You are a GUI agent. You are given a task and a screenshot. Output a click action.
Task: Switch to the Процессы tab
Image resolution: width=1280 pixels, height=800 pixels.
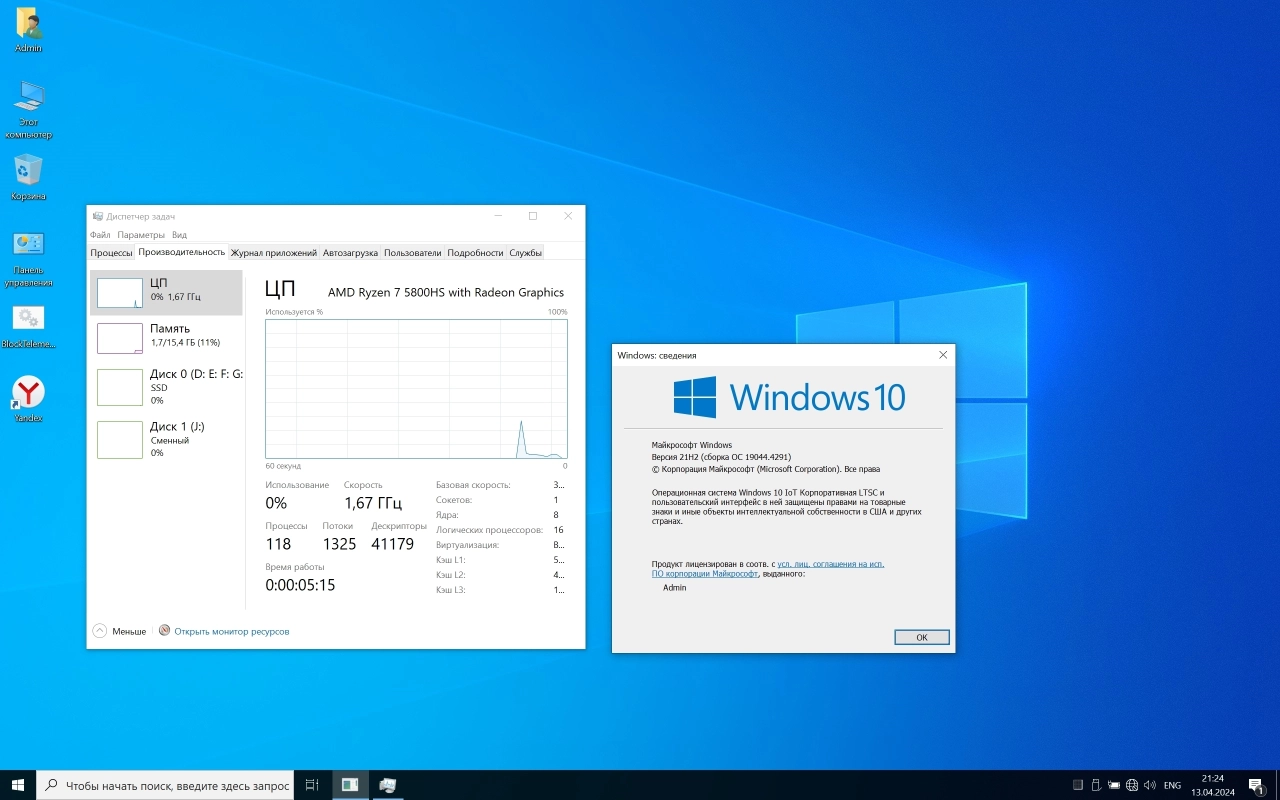point(111,253)
